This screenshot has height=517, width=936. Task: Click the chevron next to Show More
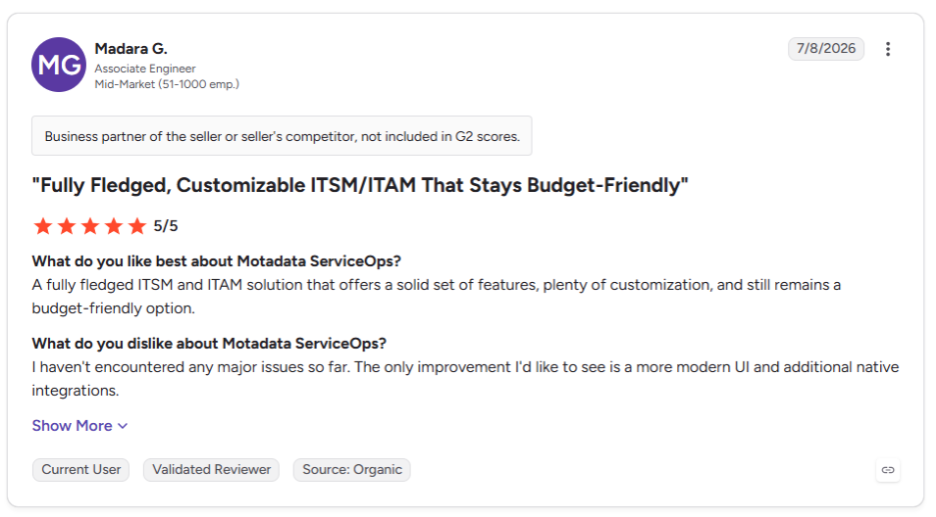(123, 426)
